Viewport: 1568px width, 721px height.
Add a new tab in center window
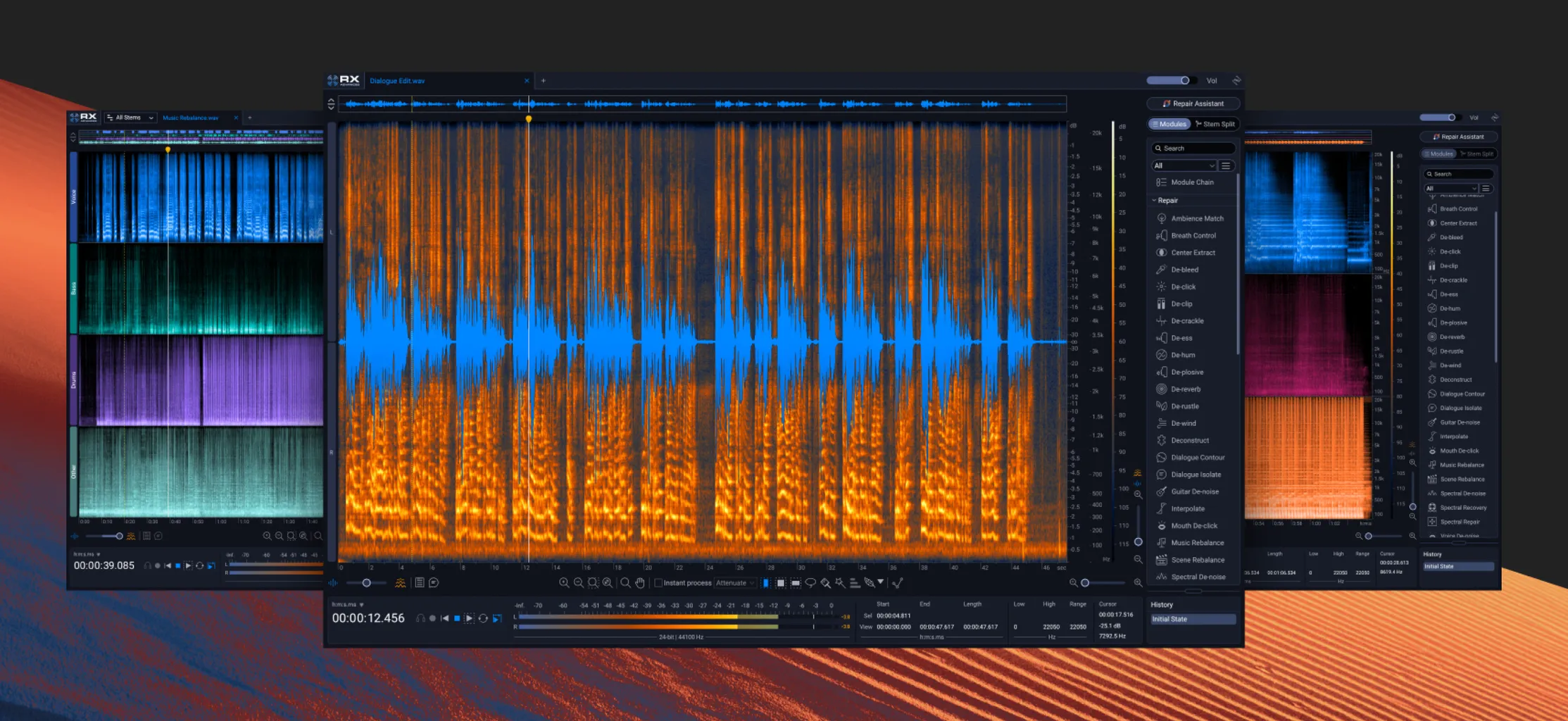pyautogui.click(x=543, y=81)
